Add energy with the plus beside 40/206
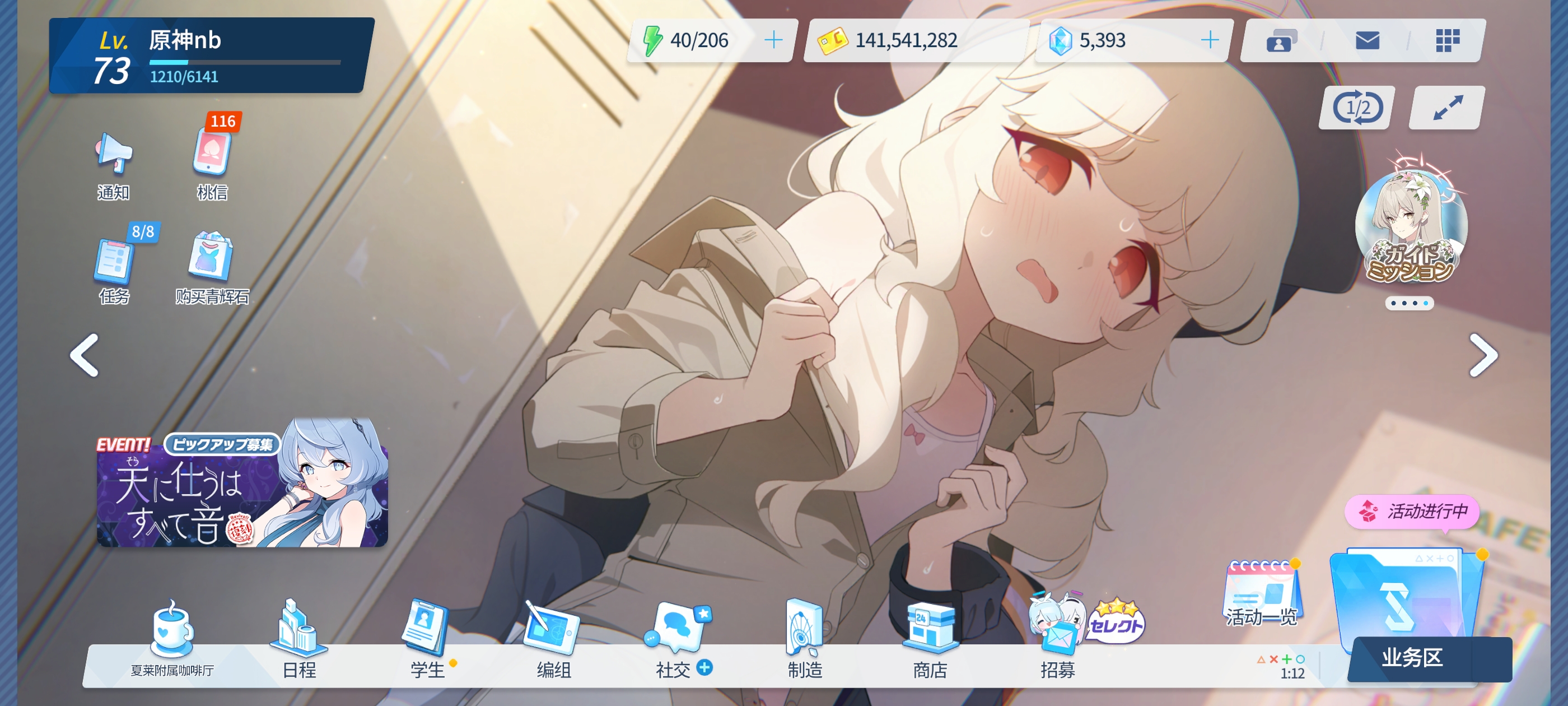 tap(774, 40)
